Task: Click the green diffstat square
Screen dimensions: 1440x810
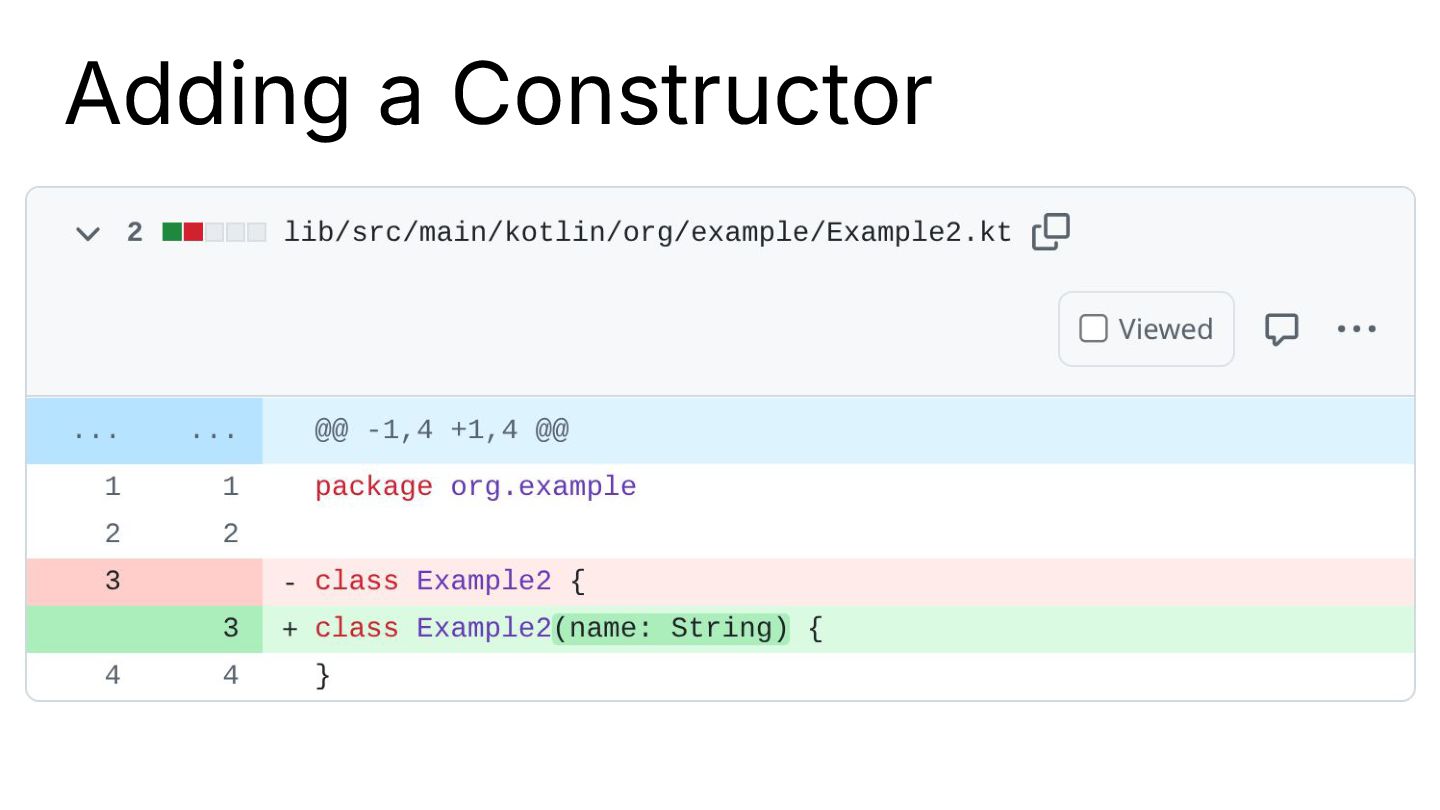Action: [172, 233]
